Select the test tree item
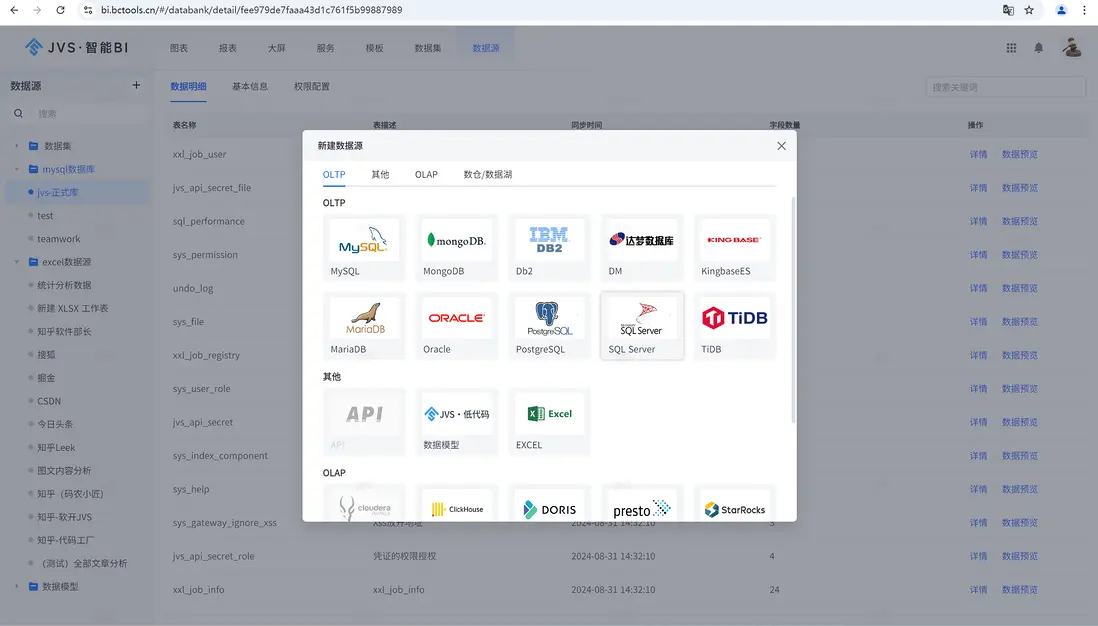1098x626 pixels. pos(45,216)
